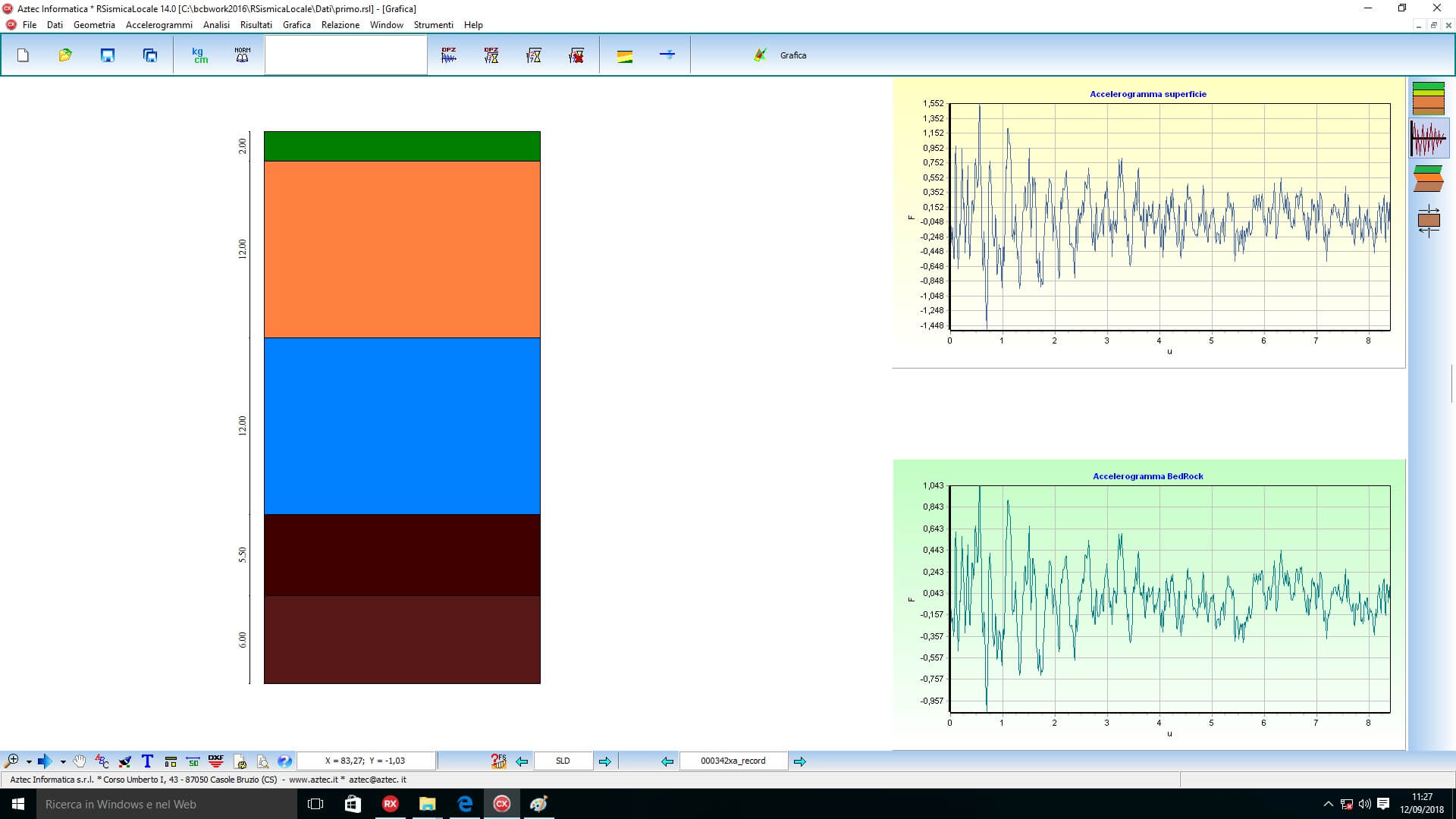Open the zoom tool dropdown arrow
This screenshot has height=819, width=1456.
[x=29, y=761]
